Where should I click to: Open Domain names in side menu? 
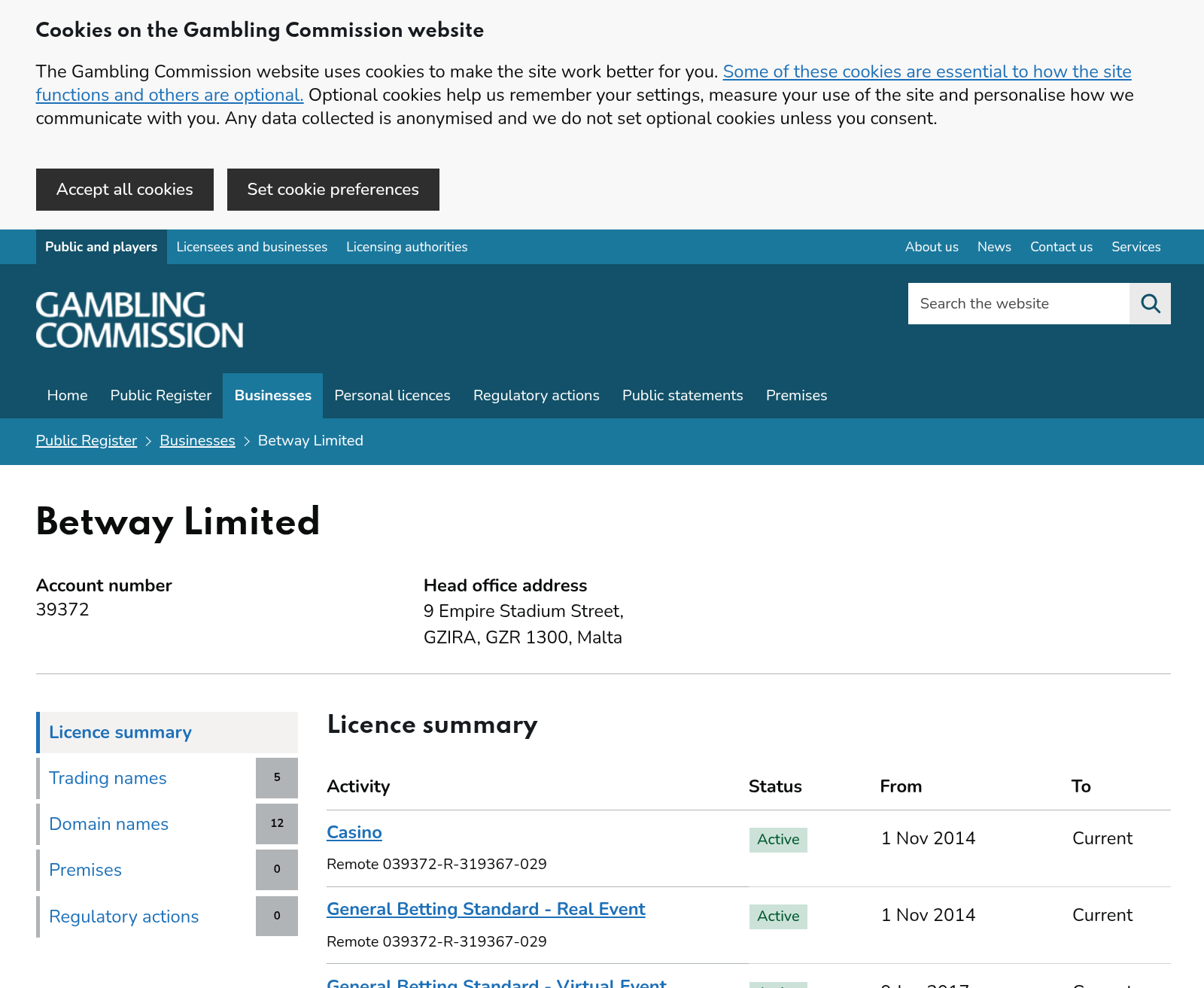(109, 824)
